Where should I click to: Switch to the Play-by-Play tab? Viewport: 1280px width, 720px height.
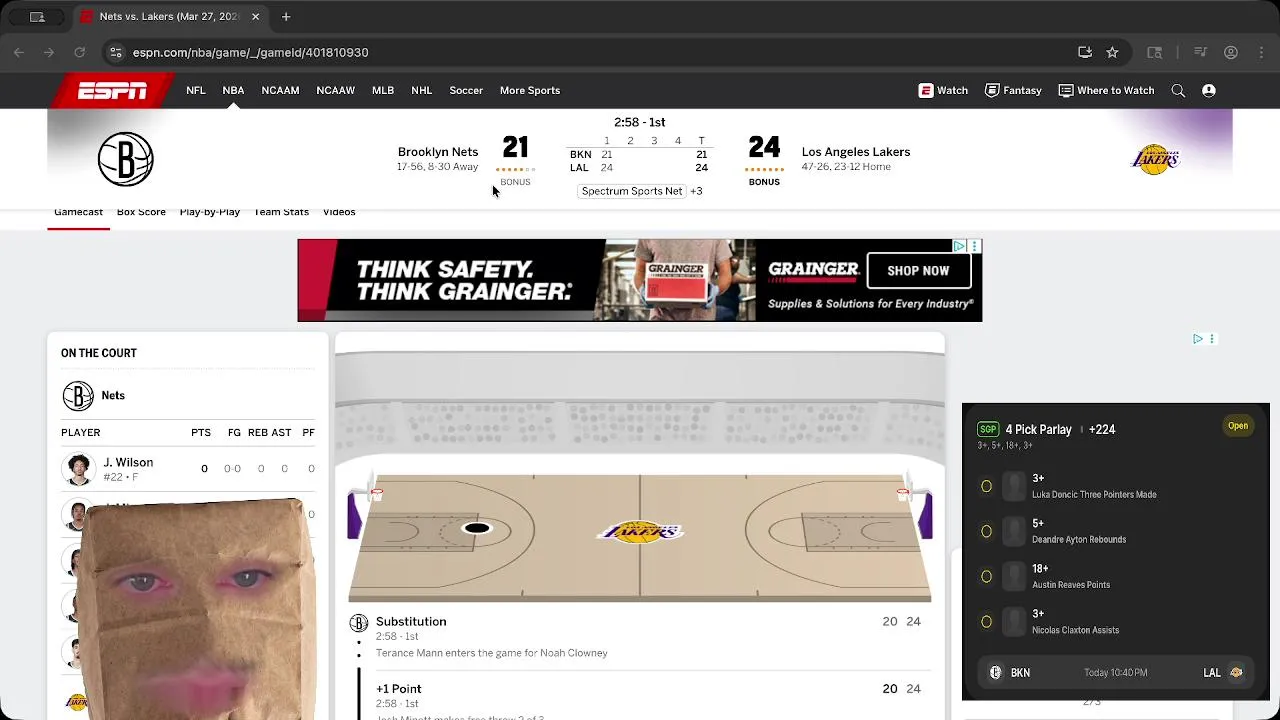point(210,212)
